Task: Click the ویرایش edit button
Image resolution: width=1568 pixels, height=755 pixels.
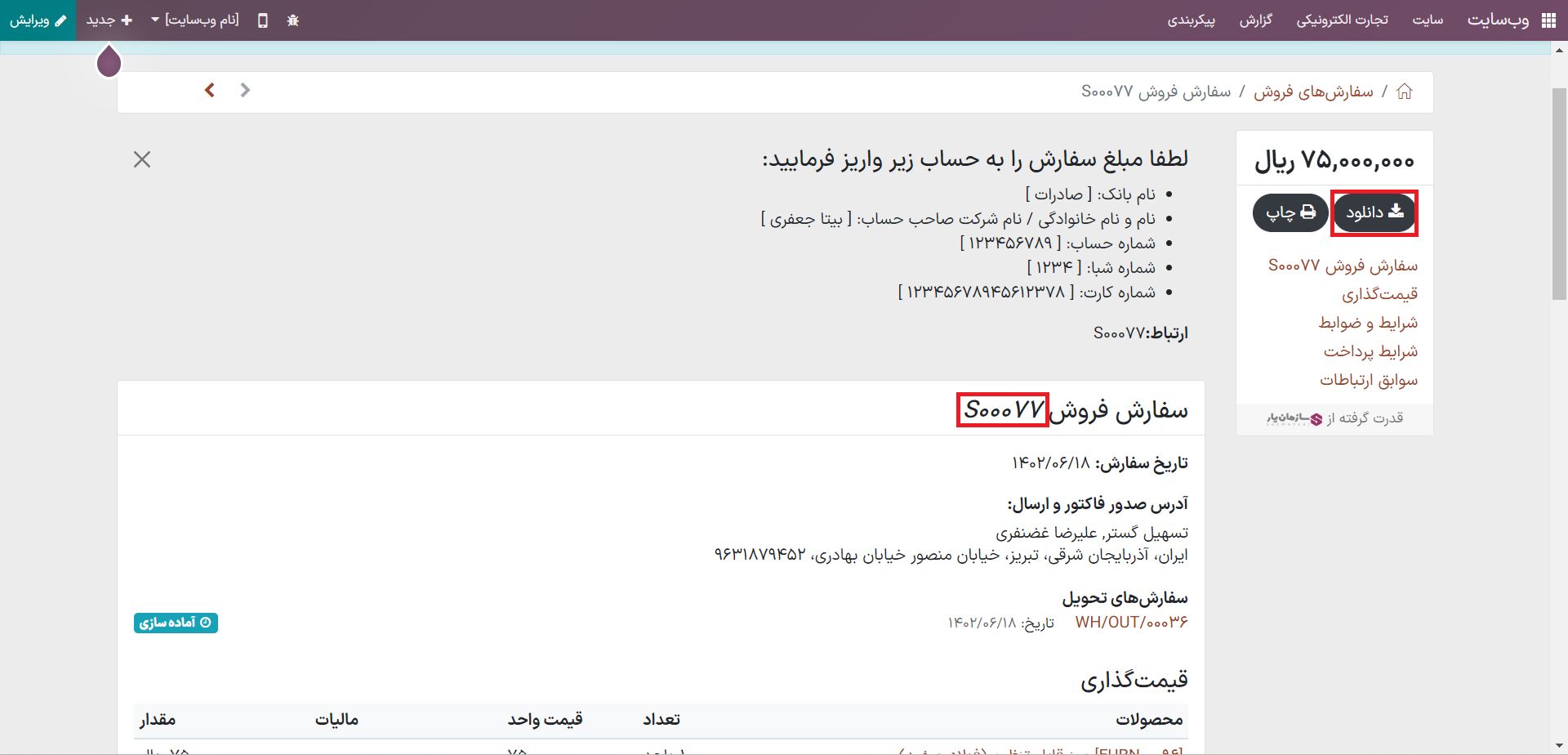Action: 38,20
